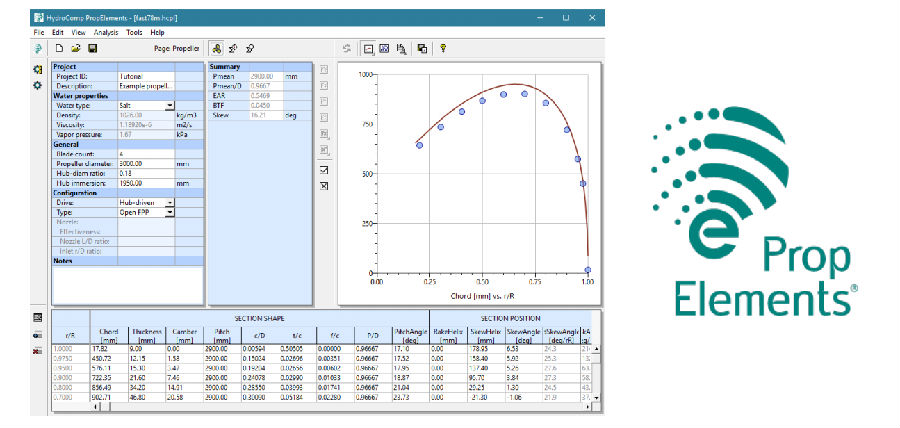Open the File menu
The image size is (900, 428).
38,33
